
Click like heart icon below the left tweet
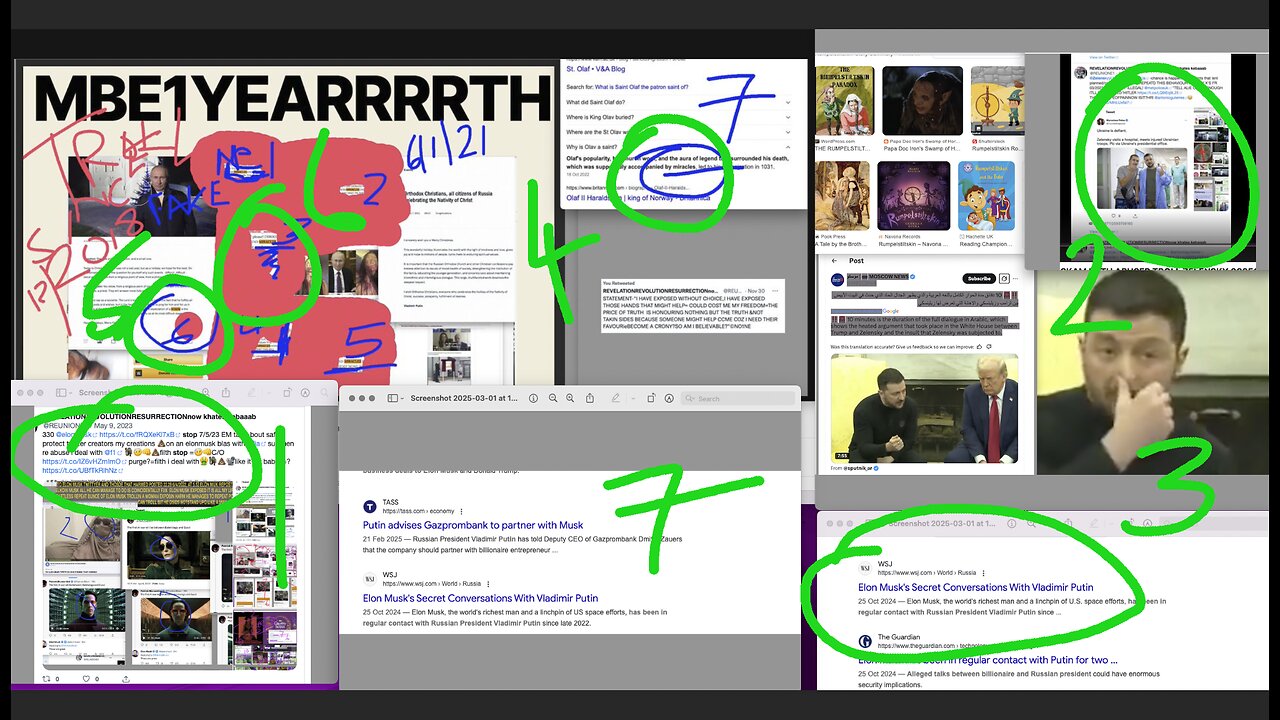(86, 679)
